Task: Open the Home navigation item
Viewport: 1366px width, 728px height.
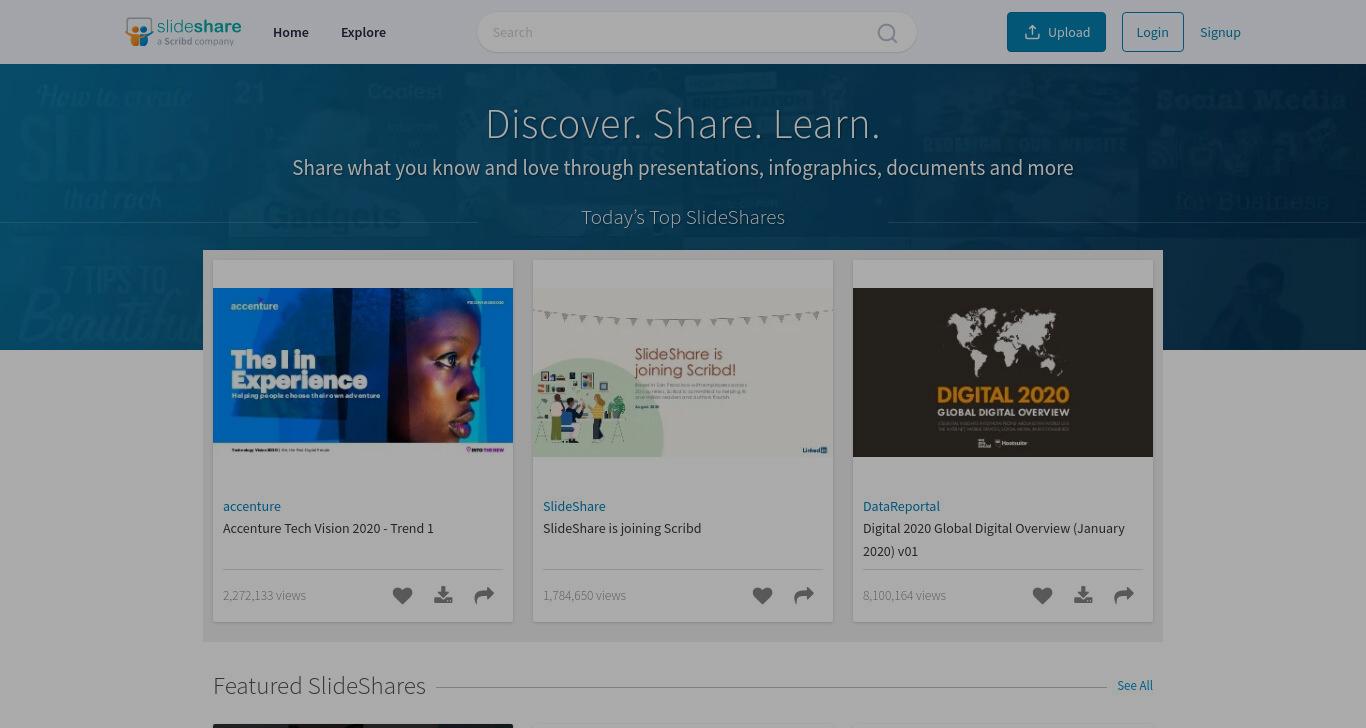Action: [x=291, y=32]
